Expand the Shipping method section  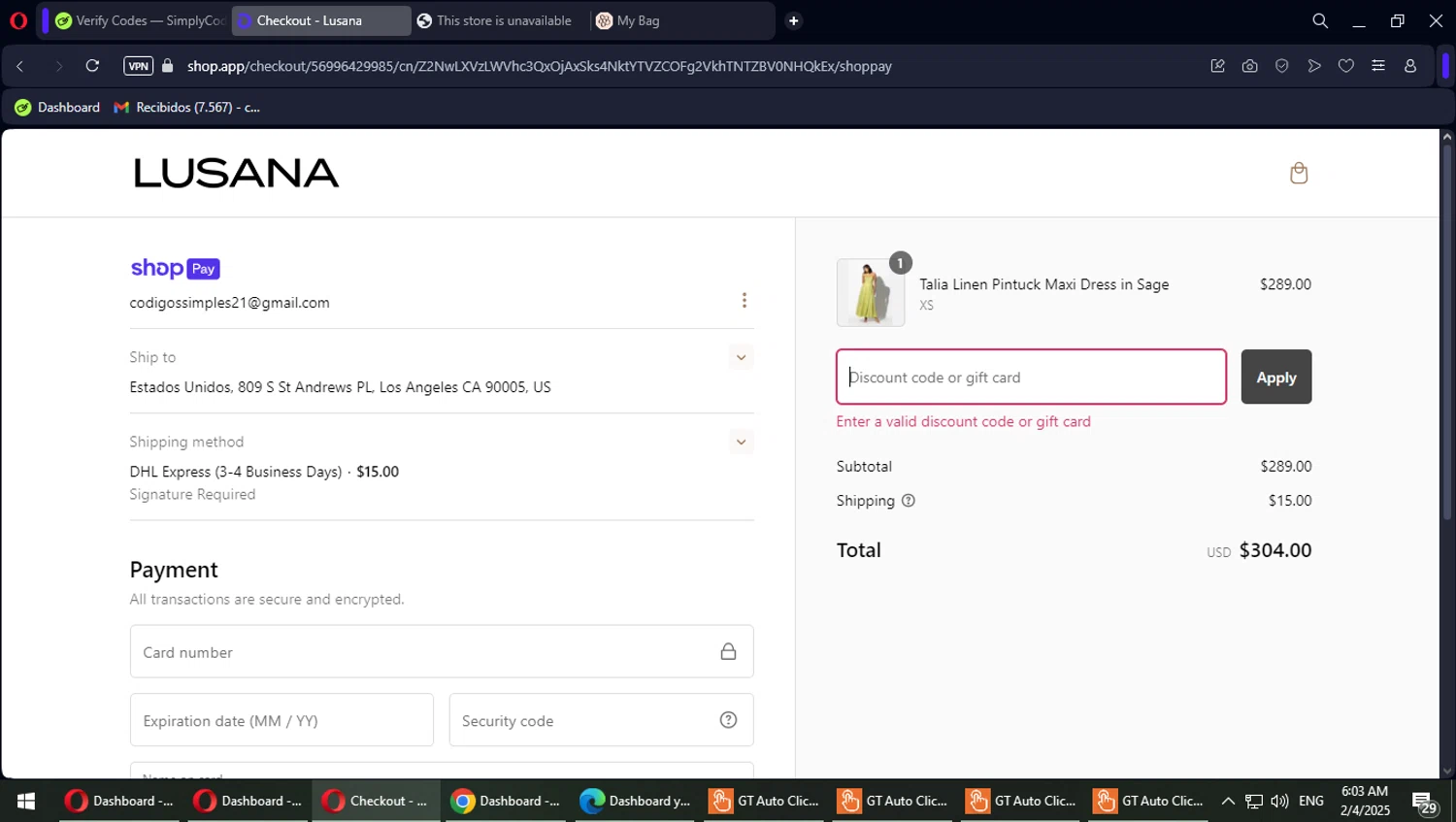pyautogui.click(x=741, y=442)
